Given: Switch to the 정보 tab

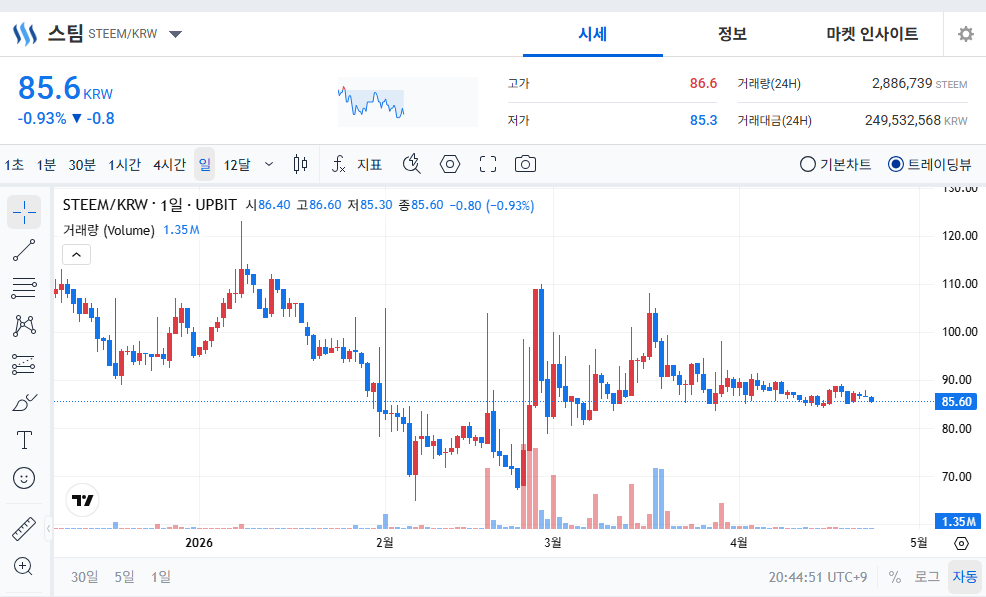Looking at the screenshot, I should click(732, 34).
